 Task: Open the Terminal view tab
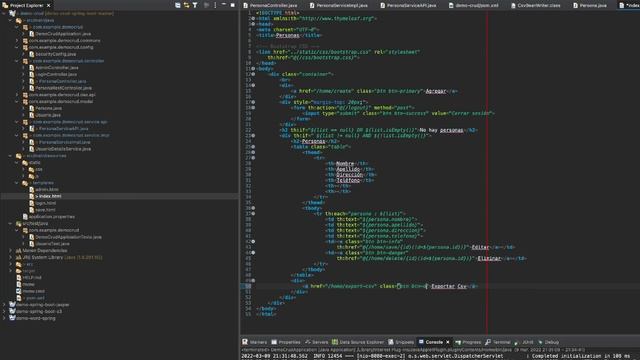[498, 342]
